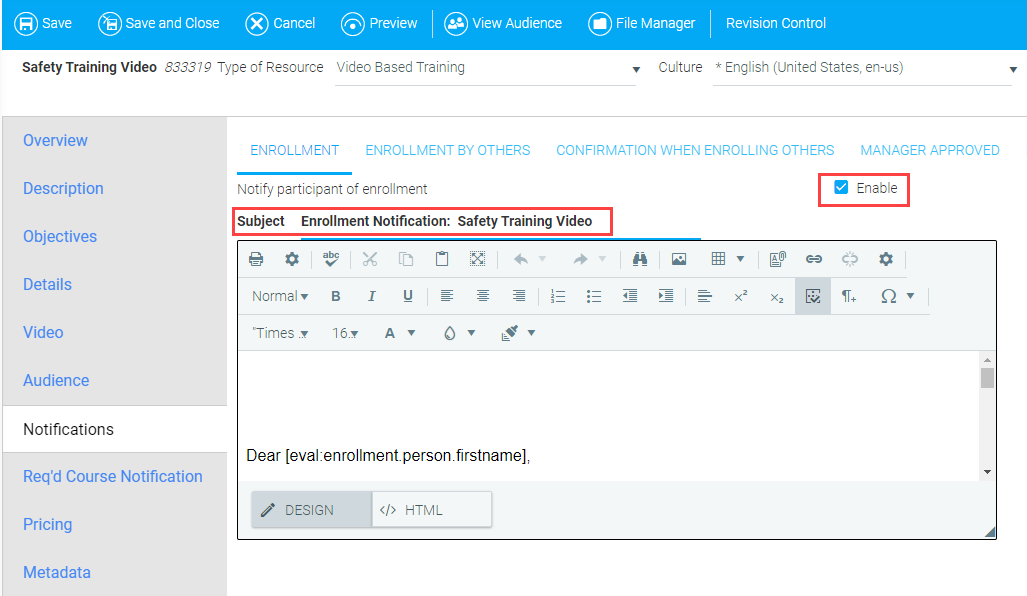The height and width of the screenshot is (596, 1027).
Task: Run the spell check tool
Action: coord(331,259)
